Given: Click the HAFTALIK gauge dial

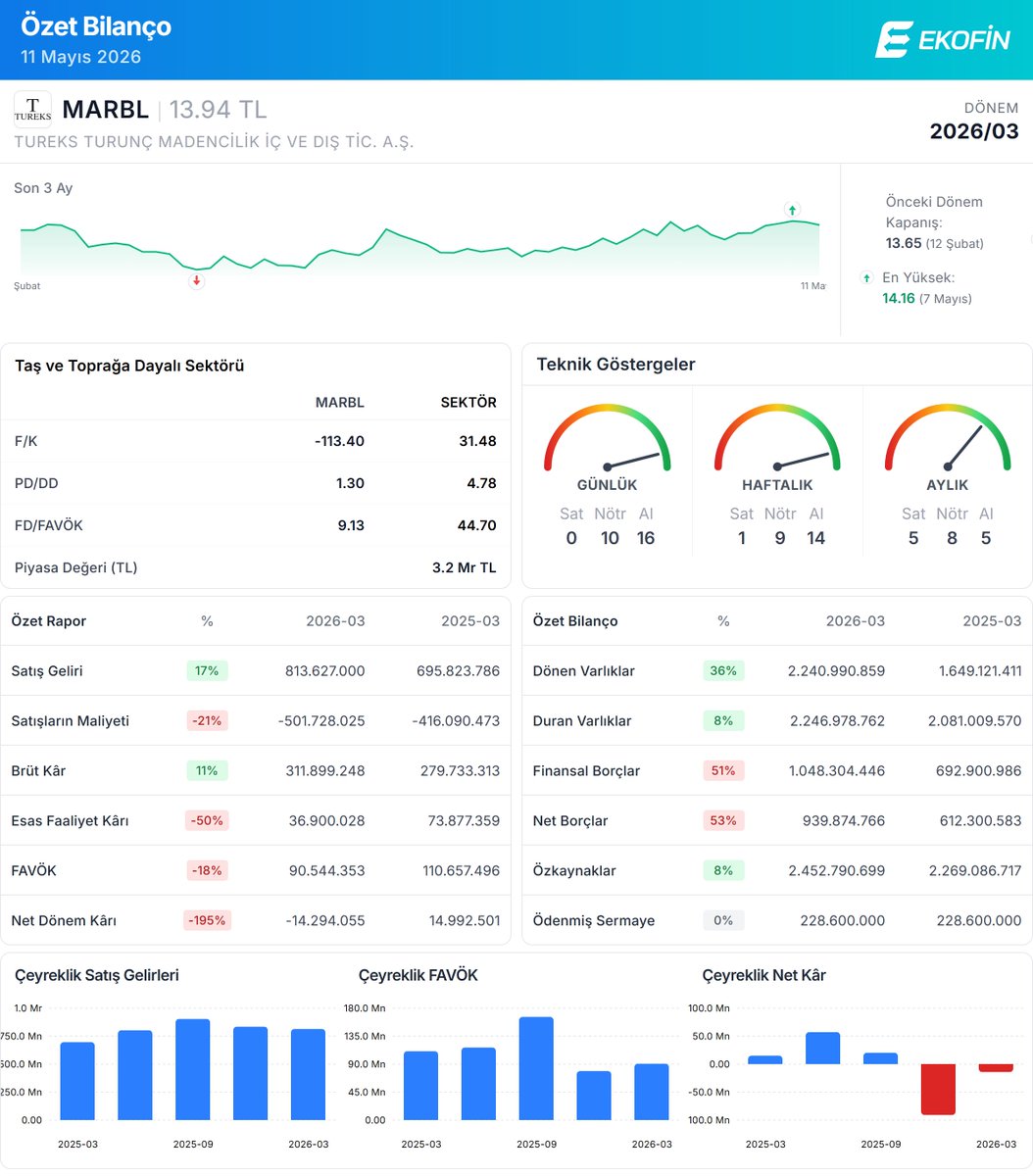Looking at the screenshot, I should click(x=778, y=437).
